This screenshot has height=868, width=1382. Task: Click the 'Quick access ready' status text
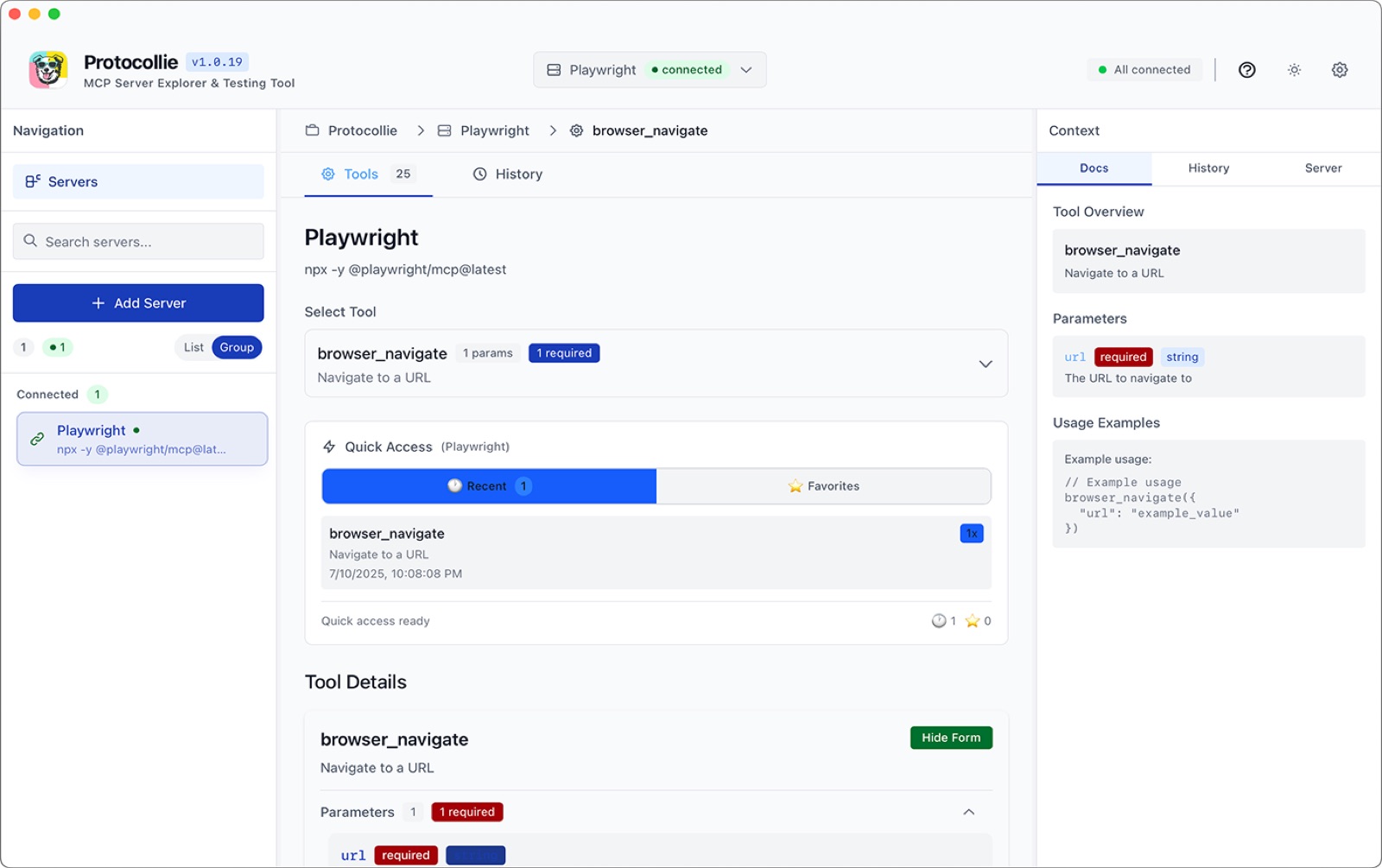376,621
